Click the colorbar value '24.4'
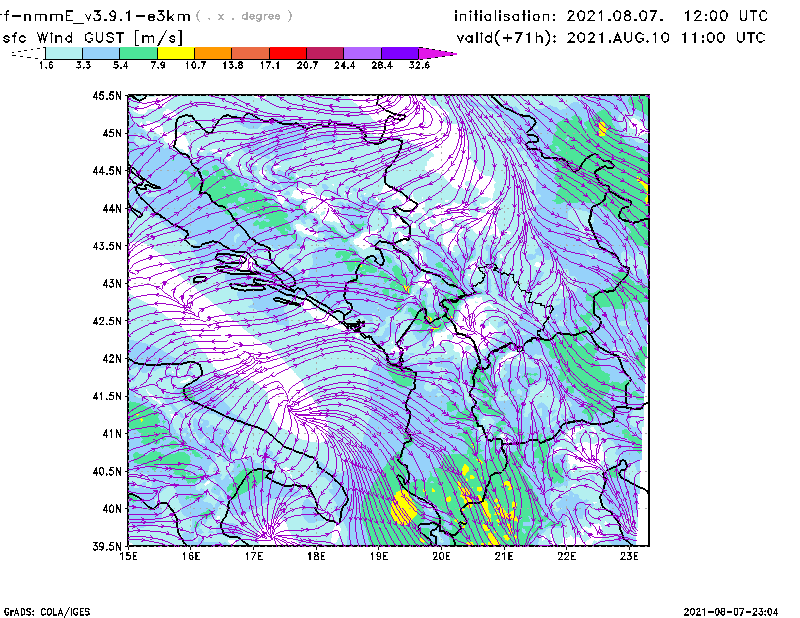 click(x=344, y=65)
